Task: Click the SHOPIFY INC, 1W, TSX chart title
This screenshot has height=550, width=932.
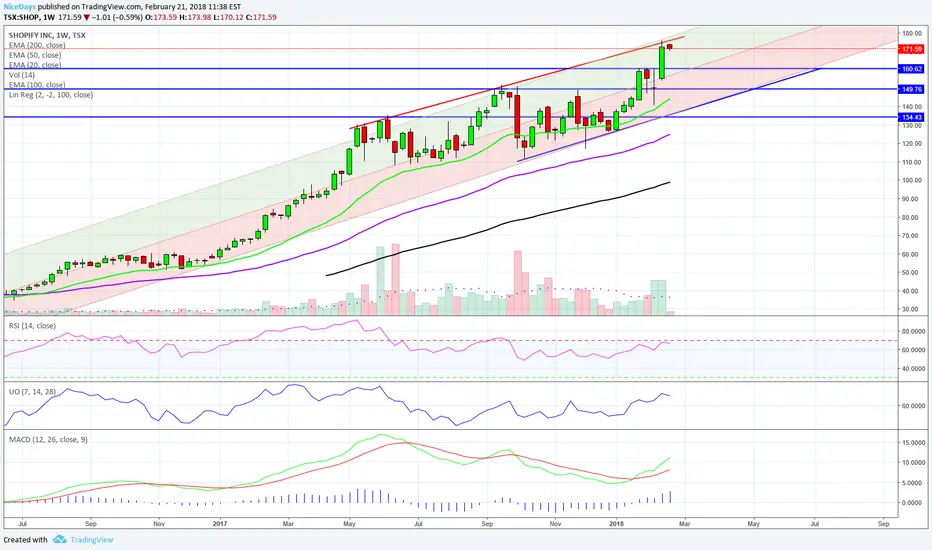Action: [x=47, y=35]
